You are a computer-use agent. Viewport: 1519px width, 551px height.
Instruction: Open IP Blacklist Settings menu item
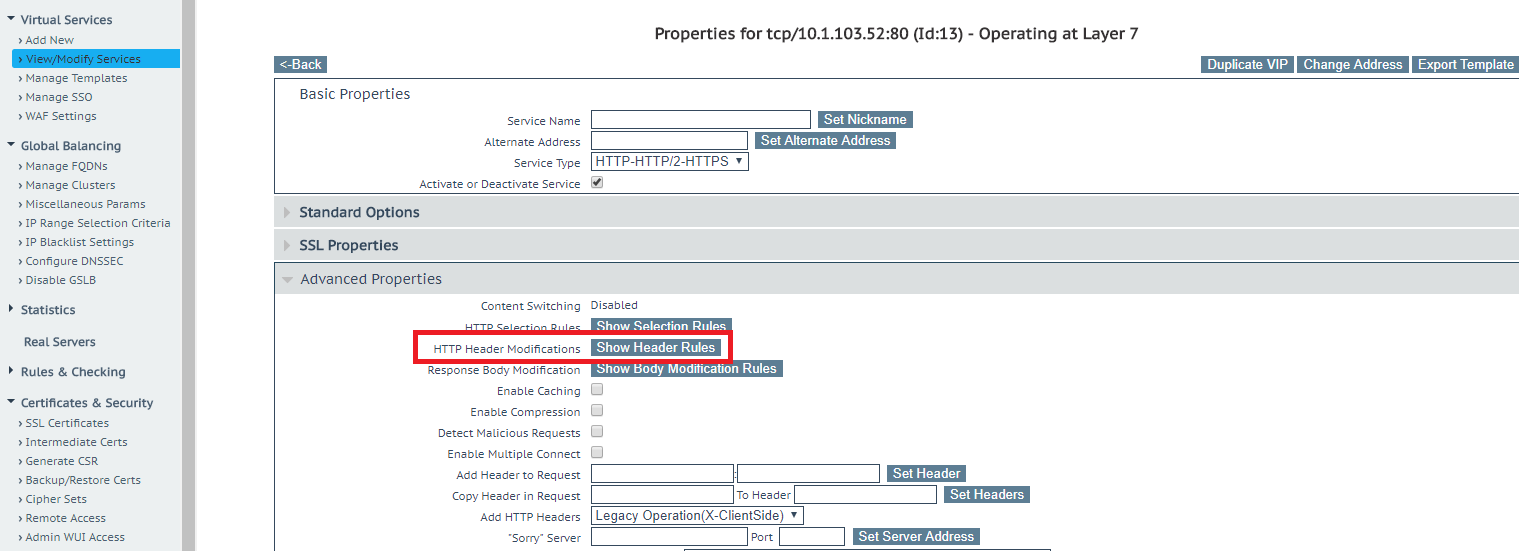coord(79,242)
